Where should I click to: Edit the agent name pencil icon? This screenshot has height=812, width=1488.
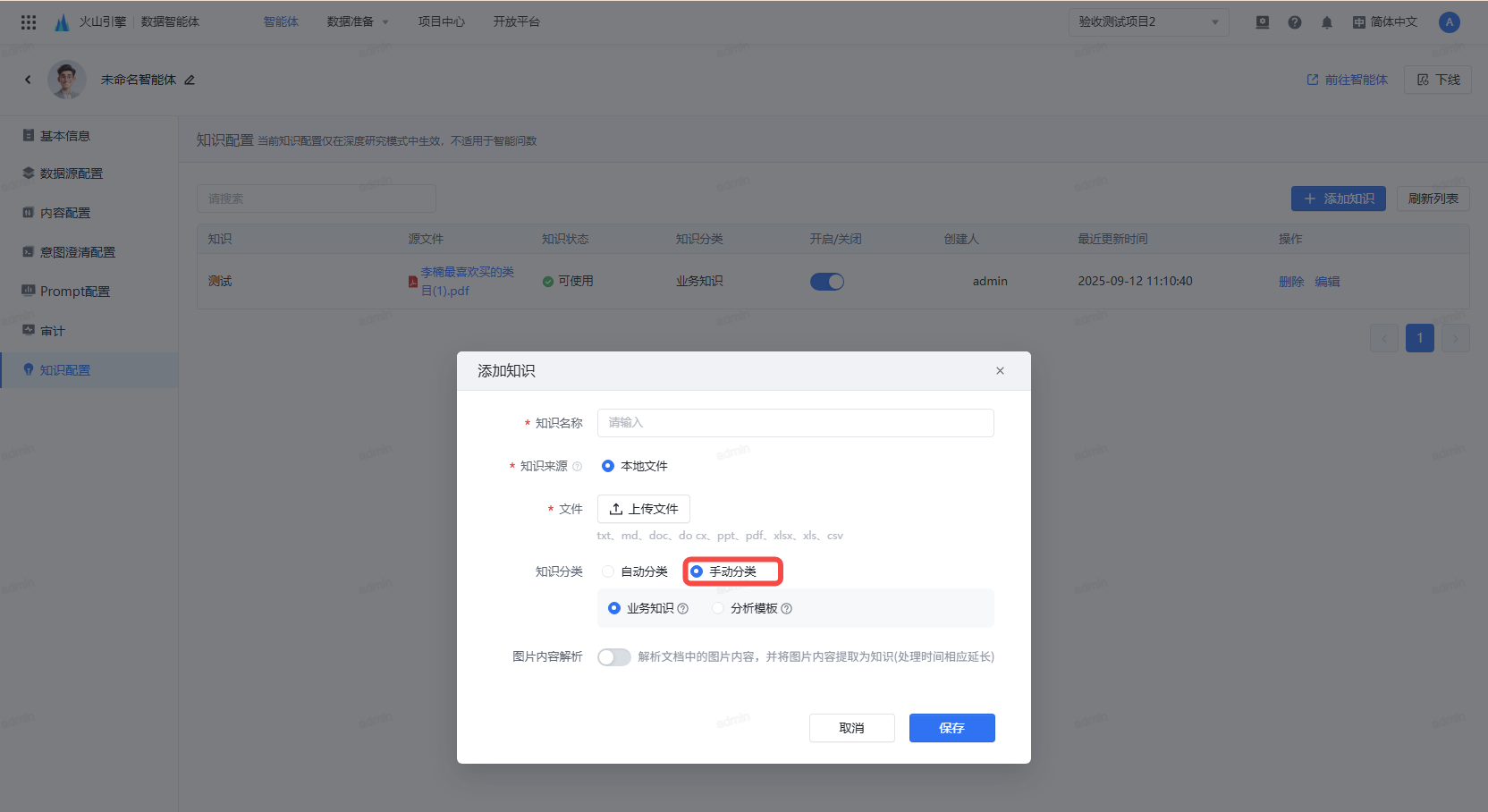pos(190,80)
